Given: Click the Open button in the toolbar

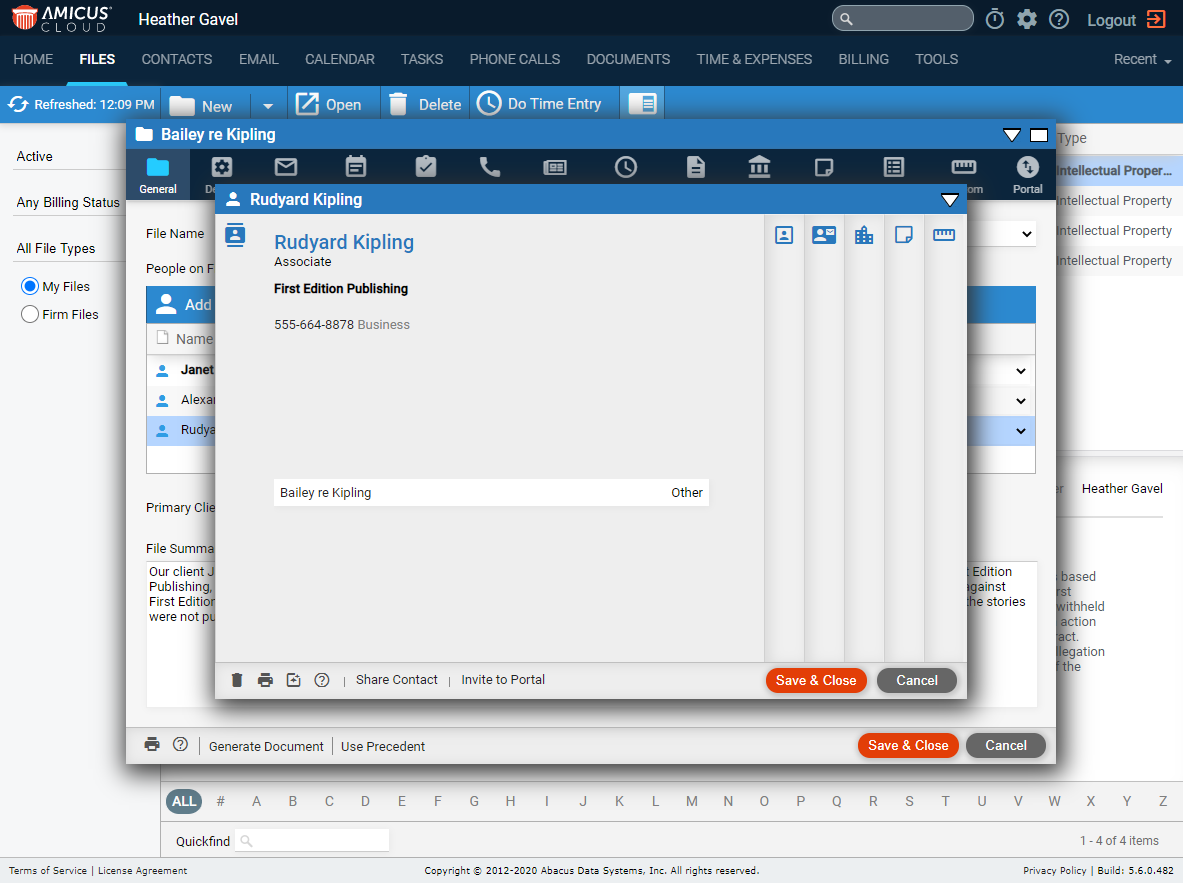Looking at the screenshot, I should 328,104.
